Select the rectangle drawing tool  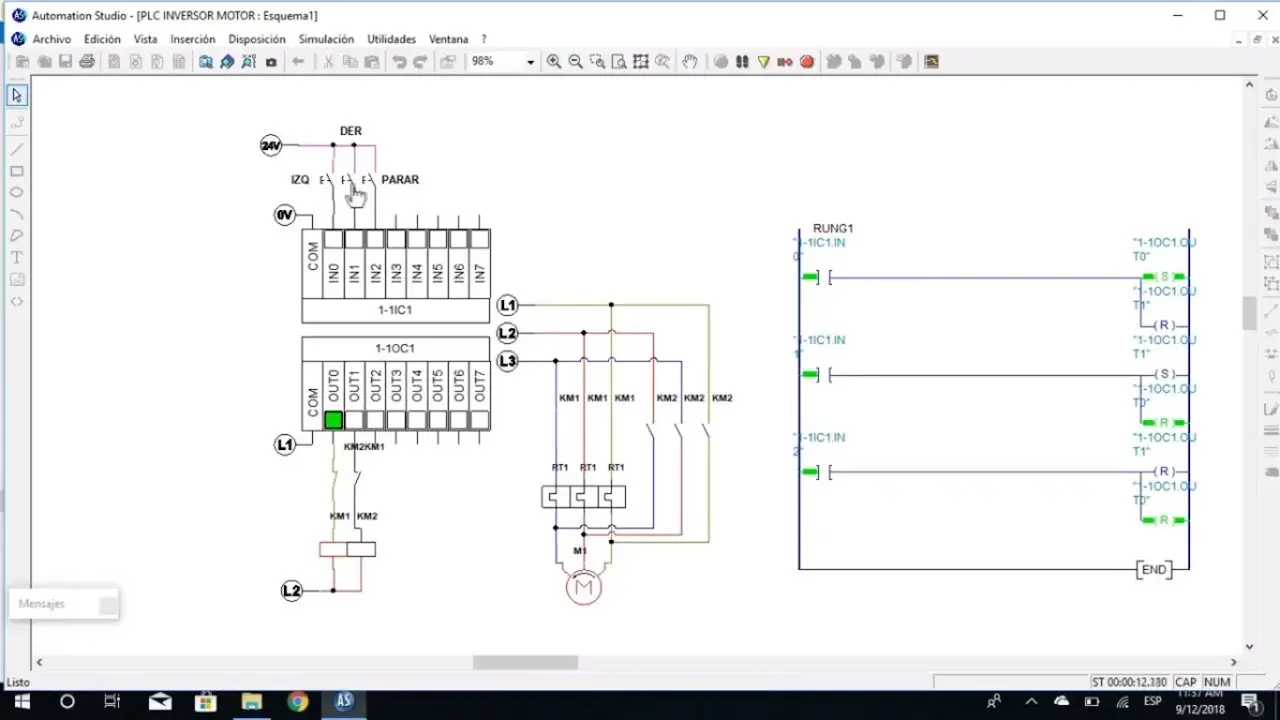pos(17,171)
